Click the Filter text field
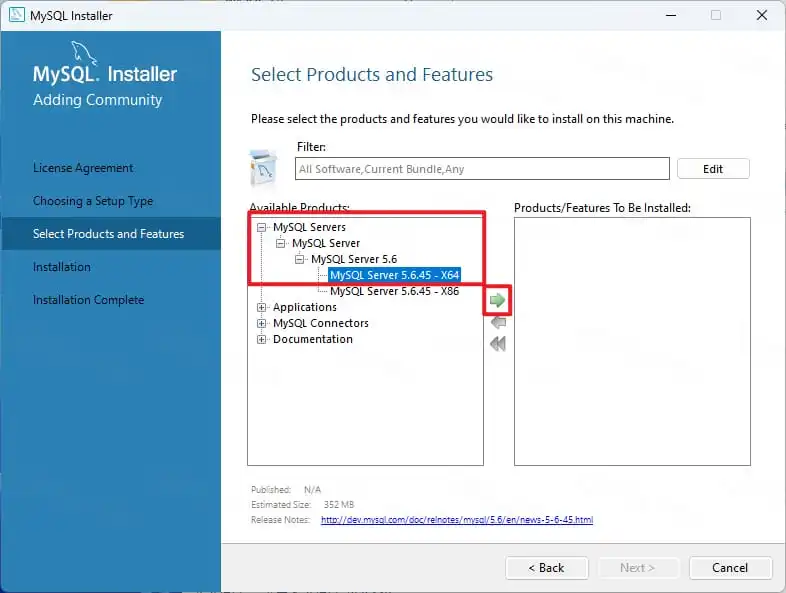Viewport: 786px width, 593px height. tap(482, 168)
